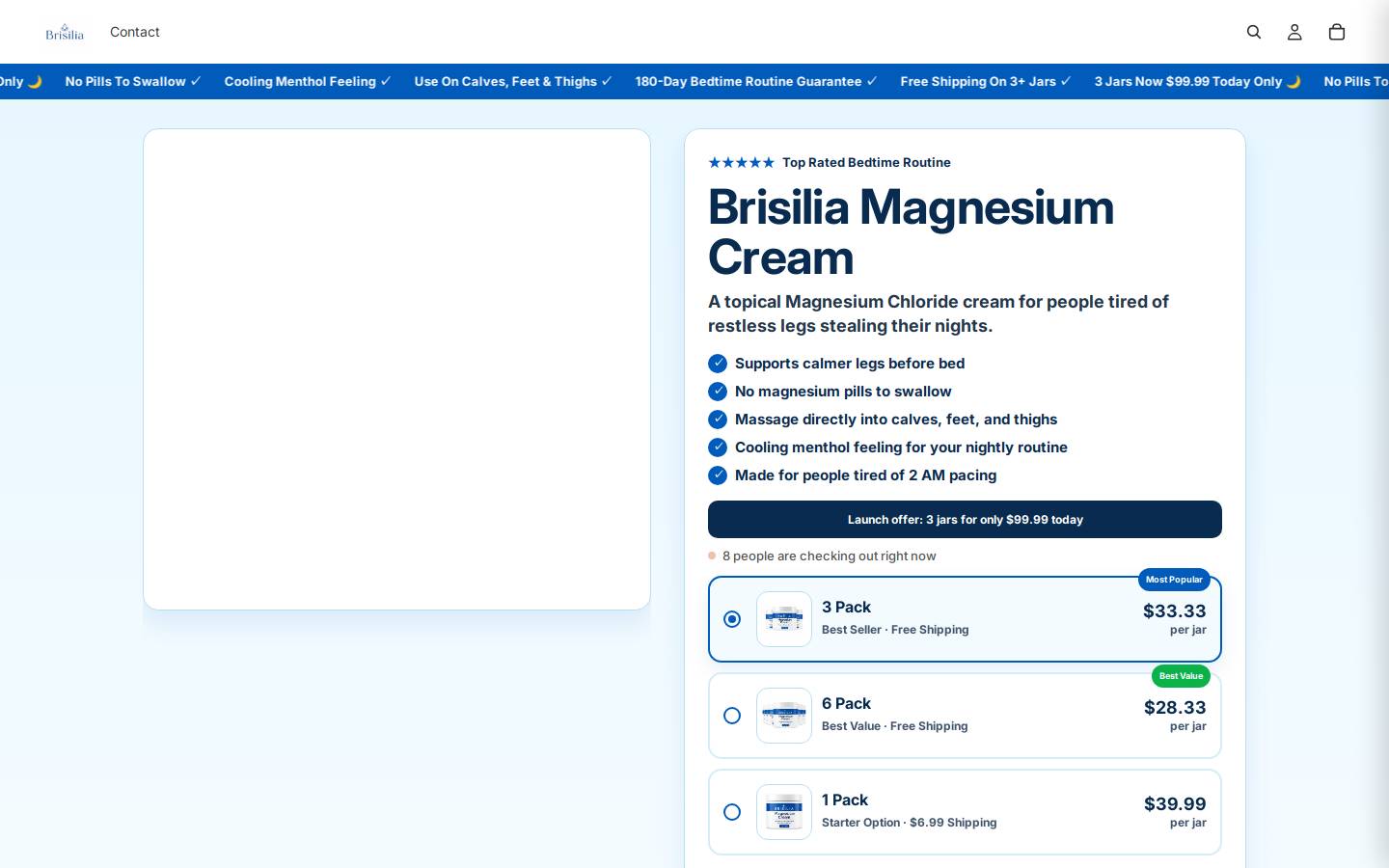Click the launch offer 3 jars banner
The width and height of the screenshot is (1389, 868).
[965, 519]
